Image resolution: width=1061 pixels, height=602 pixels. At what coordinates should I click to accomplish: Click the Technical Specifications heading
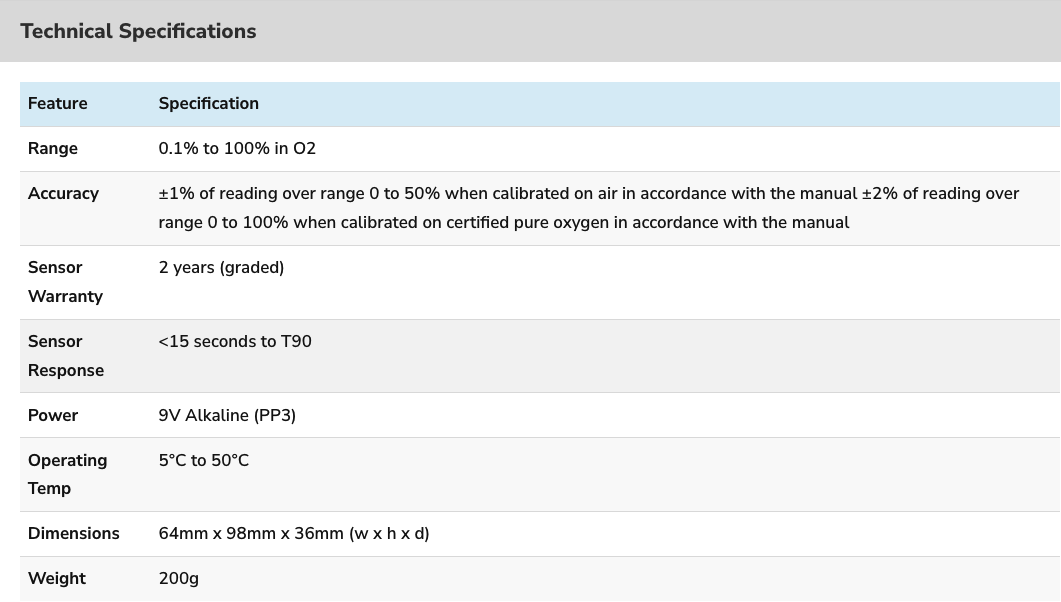(138, 31)
